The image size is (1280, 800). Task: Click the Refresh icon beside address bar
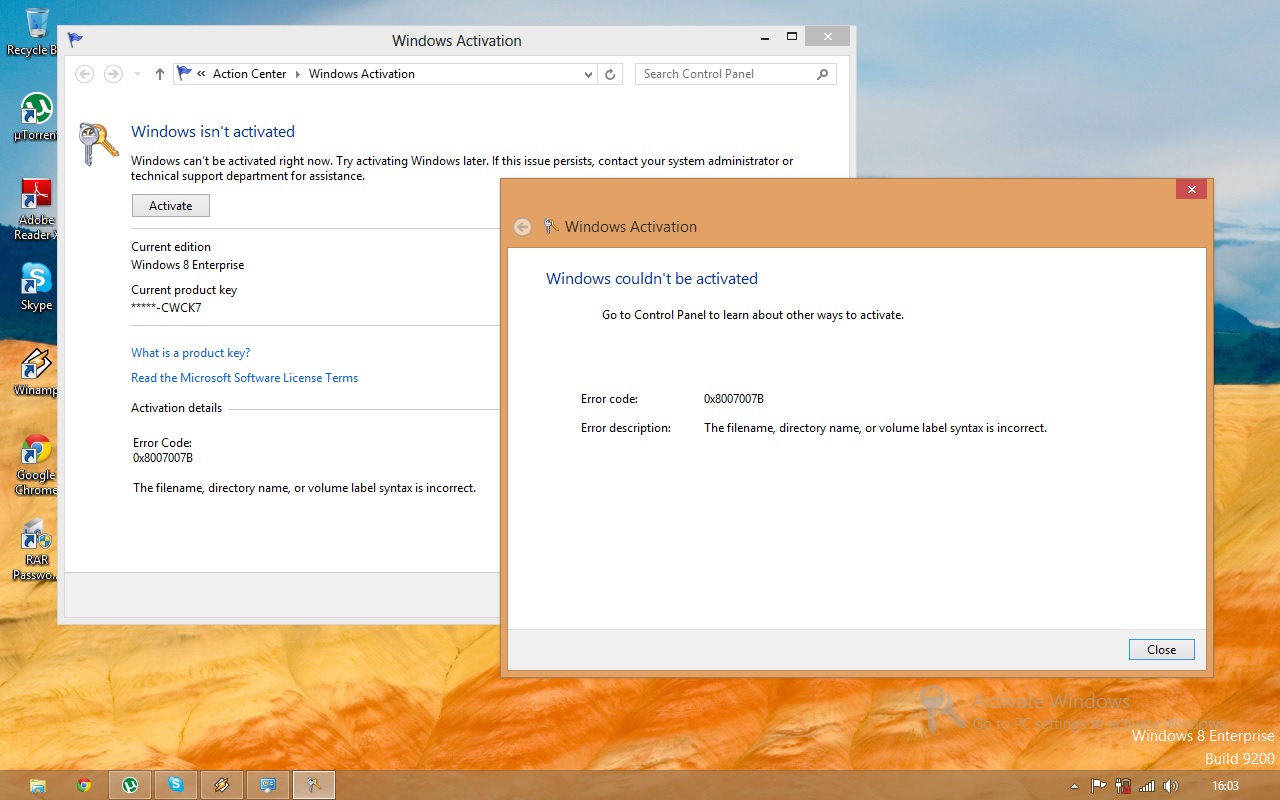coord(610,74)
